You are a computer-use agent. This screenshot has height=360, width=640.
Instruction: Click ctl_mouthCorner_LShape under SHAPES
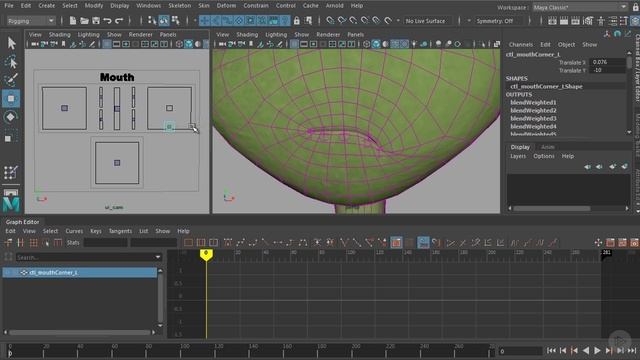(546, 87)
